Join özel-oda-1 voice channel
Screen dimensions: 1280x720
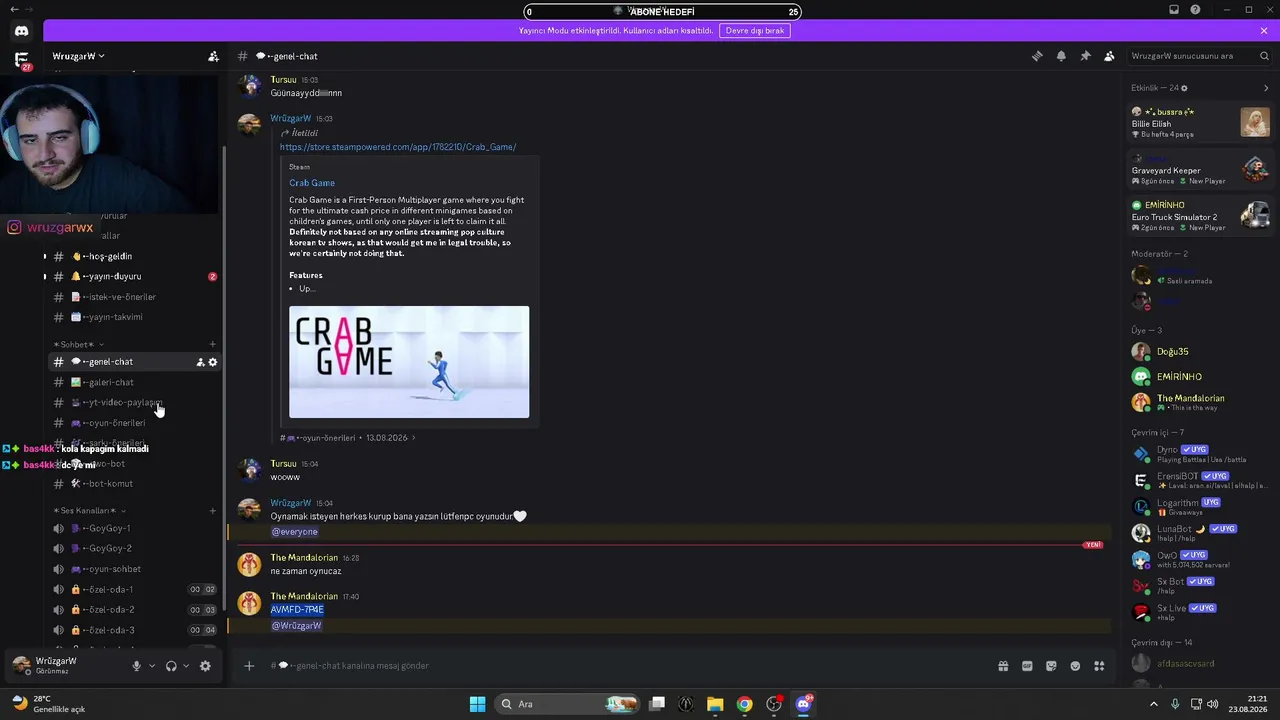134,589
